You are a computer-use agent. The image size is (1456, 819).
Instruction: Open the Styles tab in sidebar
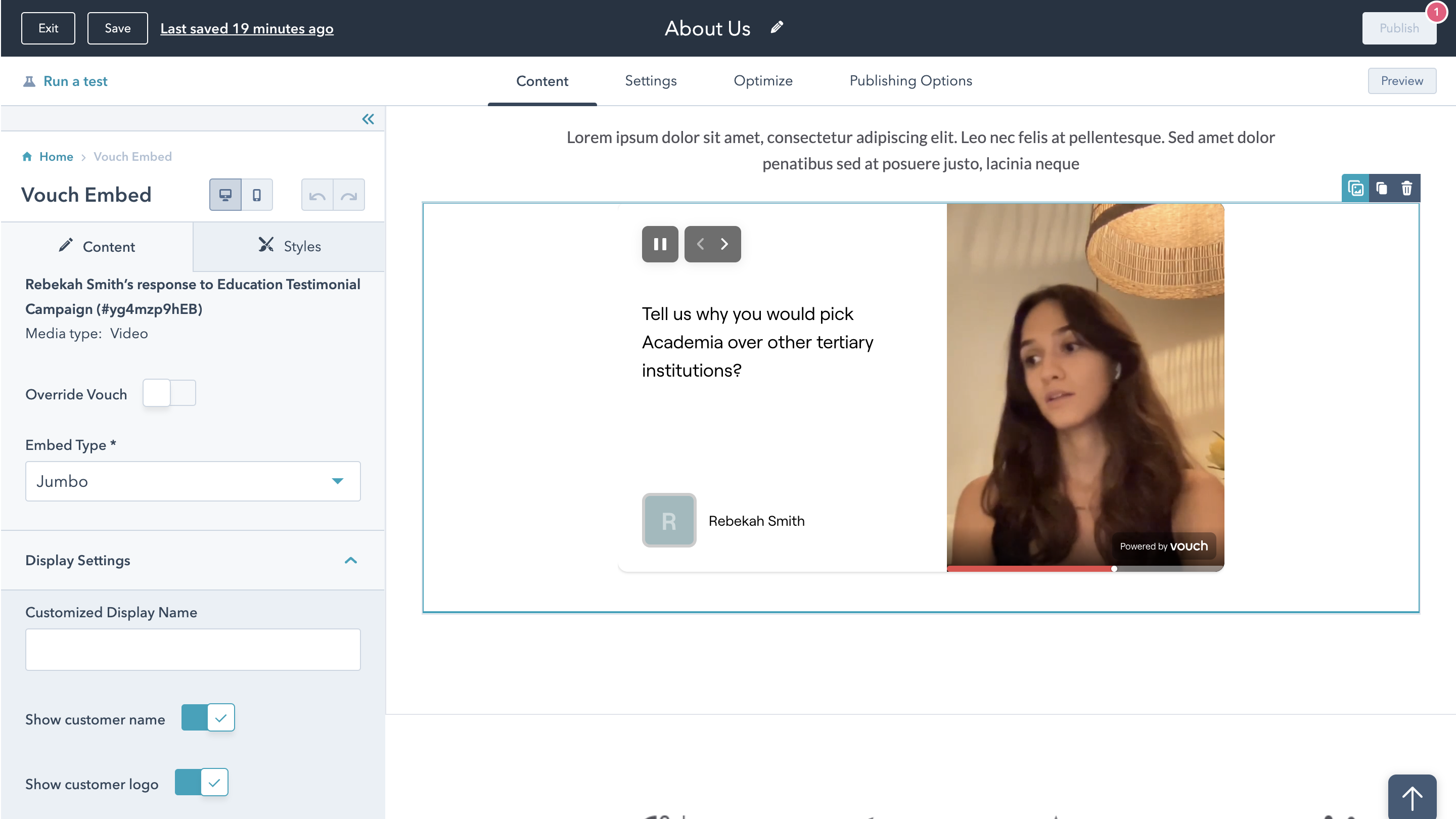pyautogui.click(x=289, y=246)
